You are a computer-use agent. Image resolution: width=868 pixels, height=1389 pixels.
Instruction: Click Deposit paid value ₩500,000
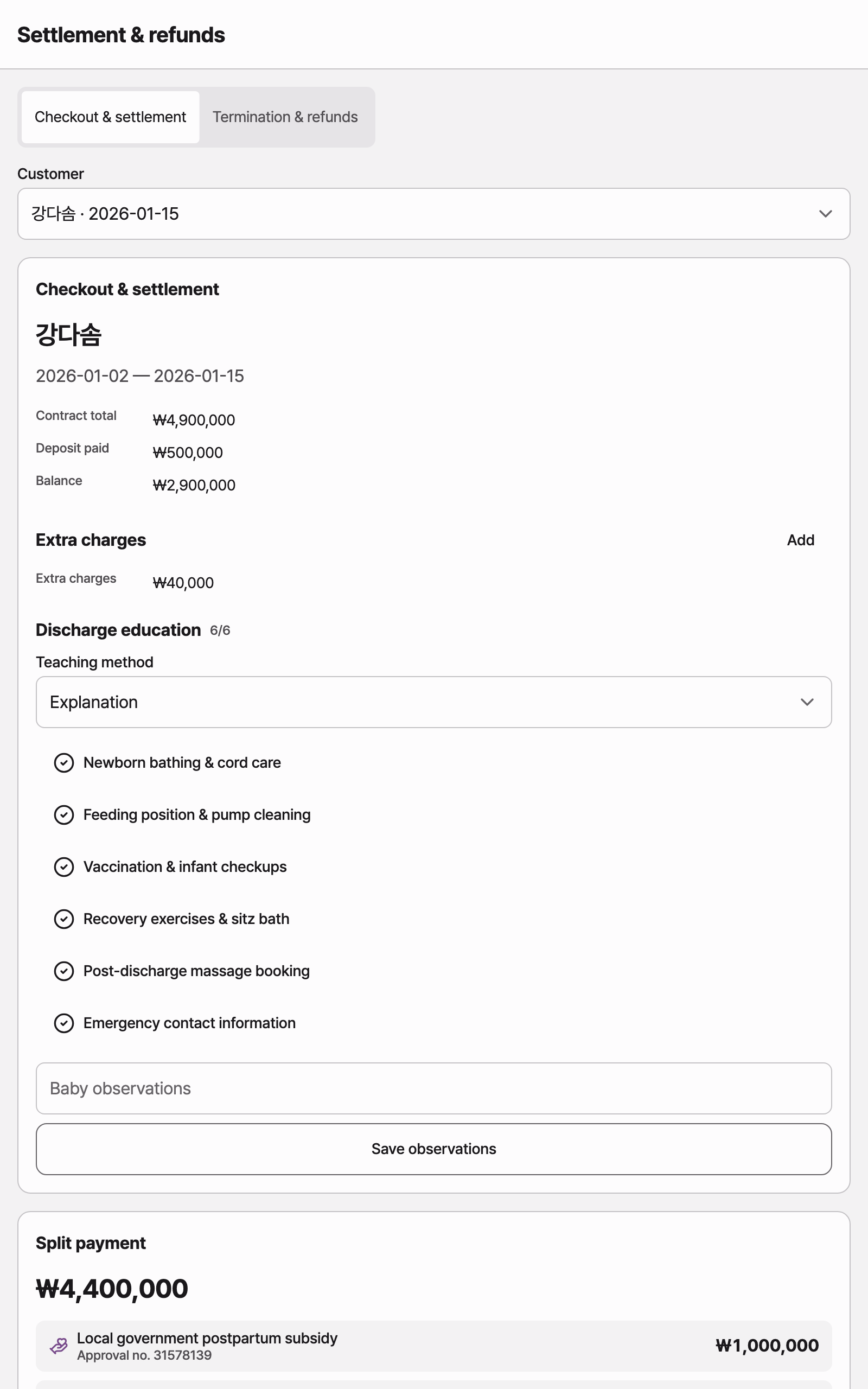(188, 453)
